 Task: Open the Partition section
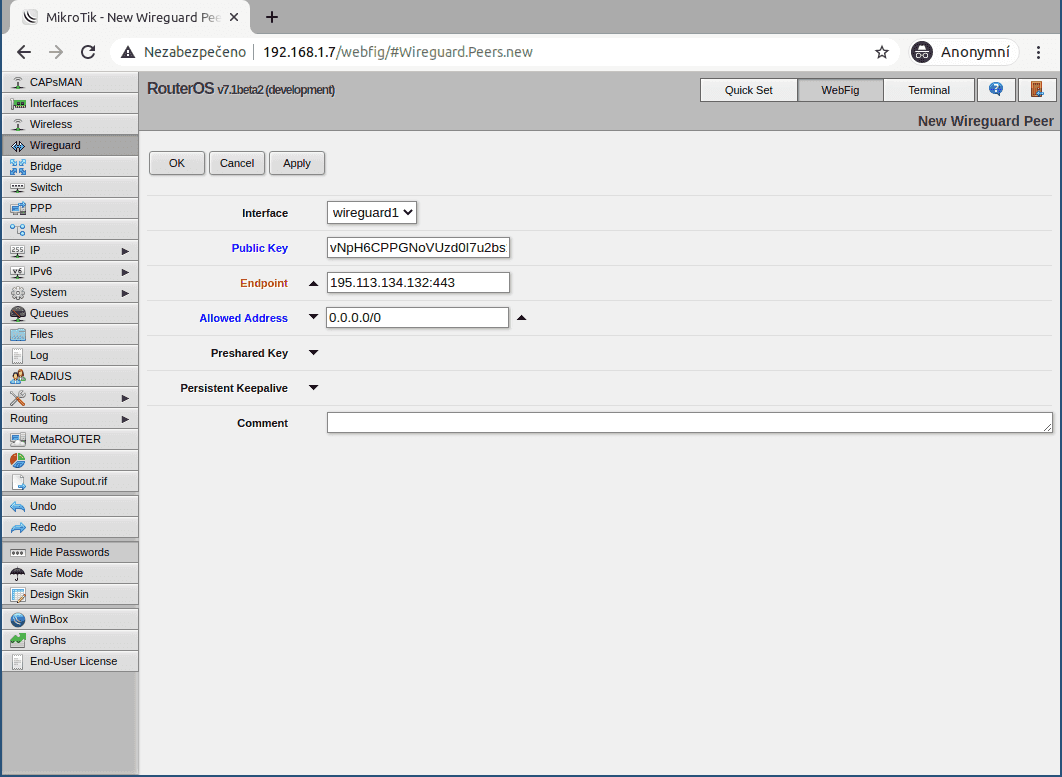point(70,460)
